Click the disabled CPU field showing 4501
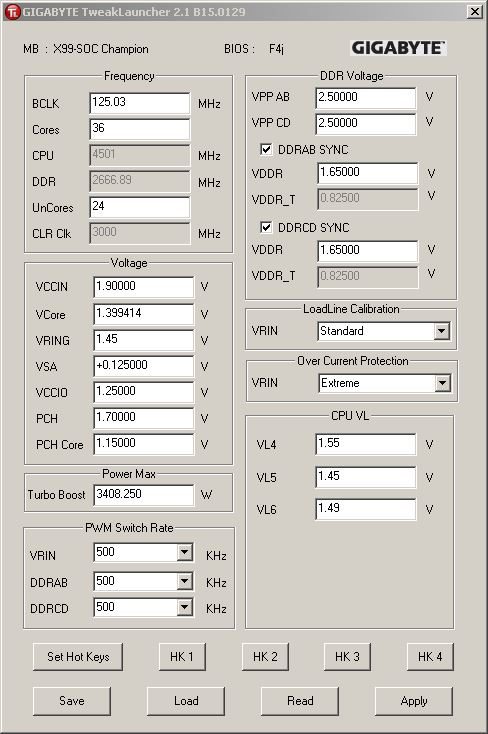 (x=140, y=155)
